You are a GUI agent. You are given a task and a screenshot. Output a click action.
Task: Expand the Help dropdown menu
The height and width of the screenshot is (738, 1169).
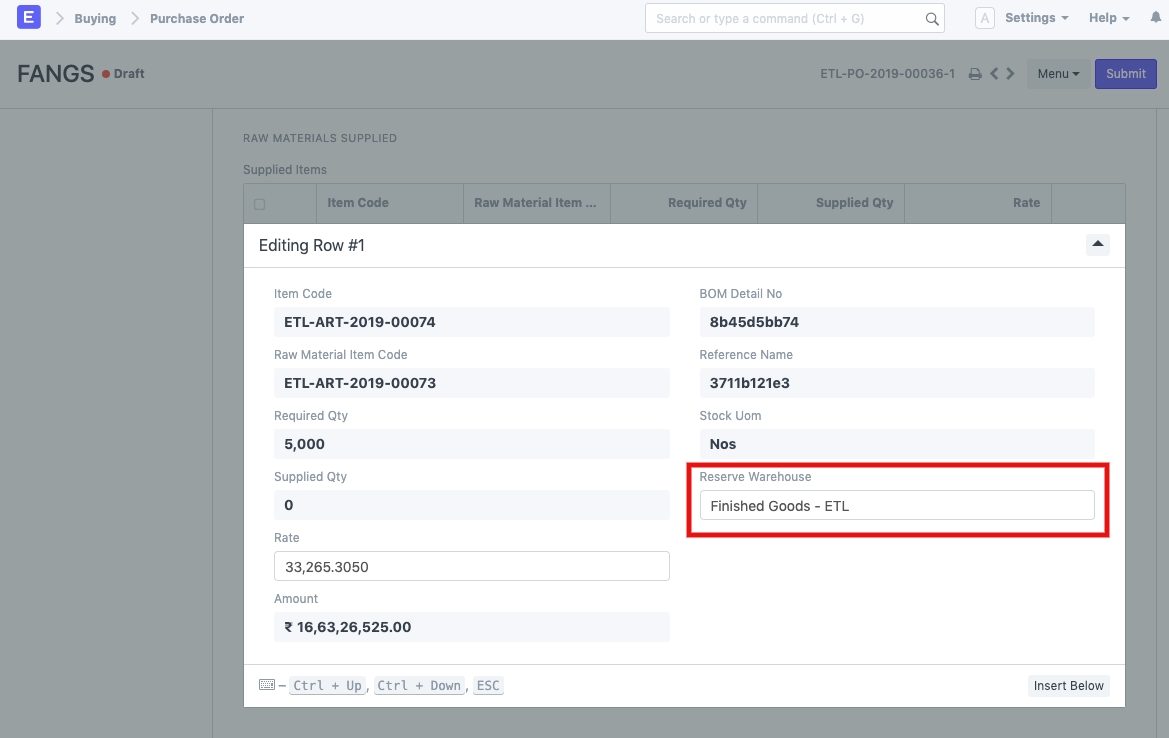click(x=1108, y=18)
